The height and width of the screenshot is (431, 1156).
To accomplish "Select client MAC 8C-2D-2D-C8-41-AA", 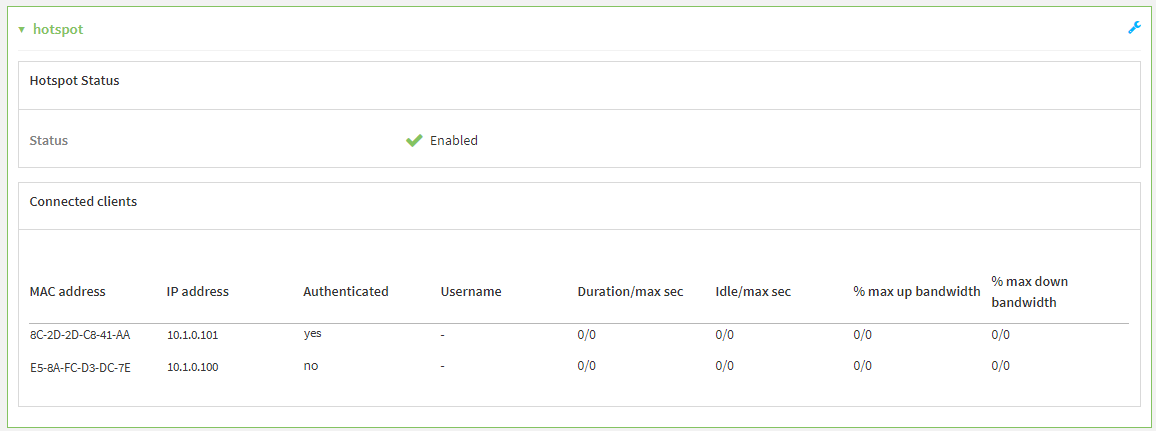I will click(x=80, y=335).
